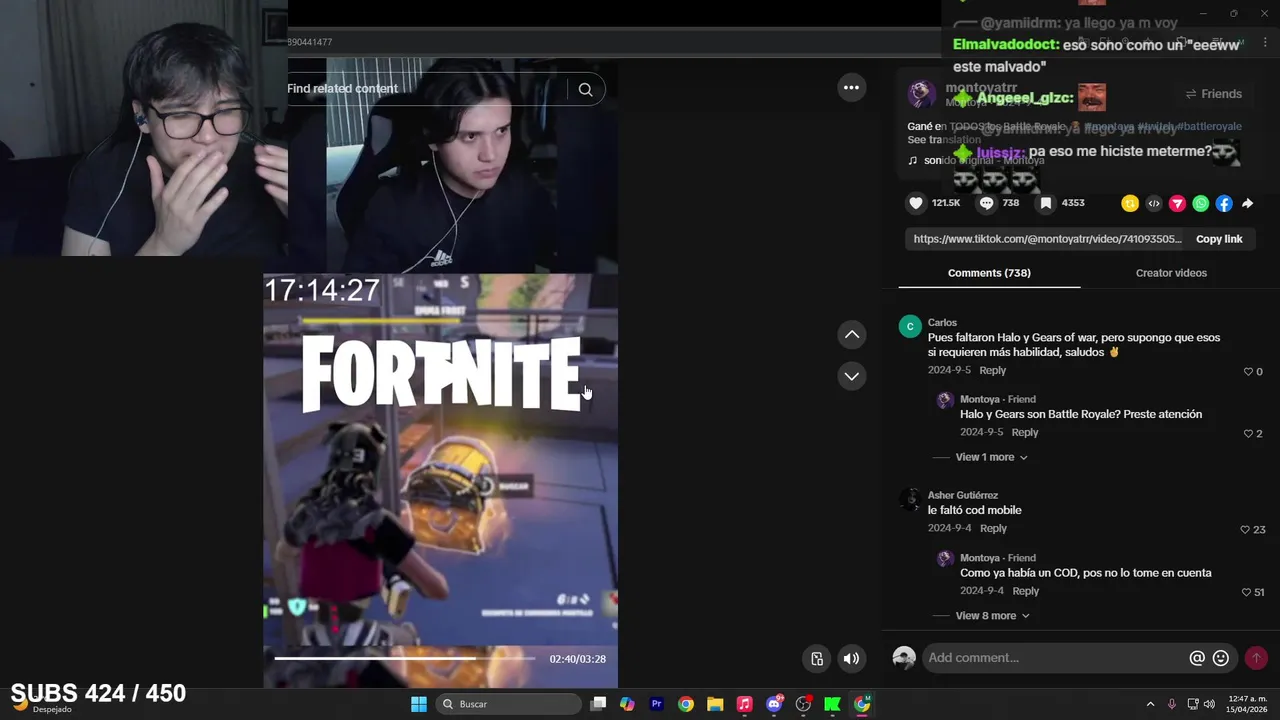Open Kick app from the taskbar
The image size is (1280, 720).
(832, 704)
